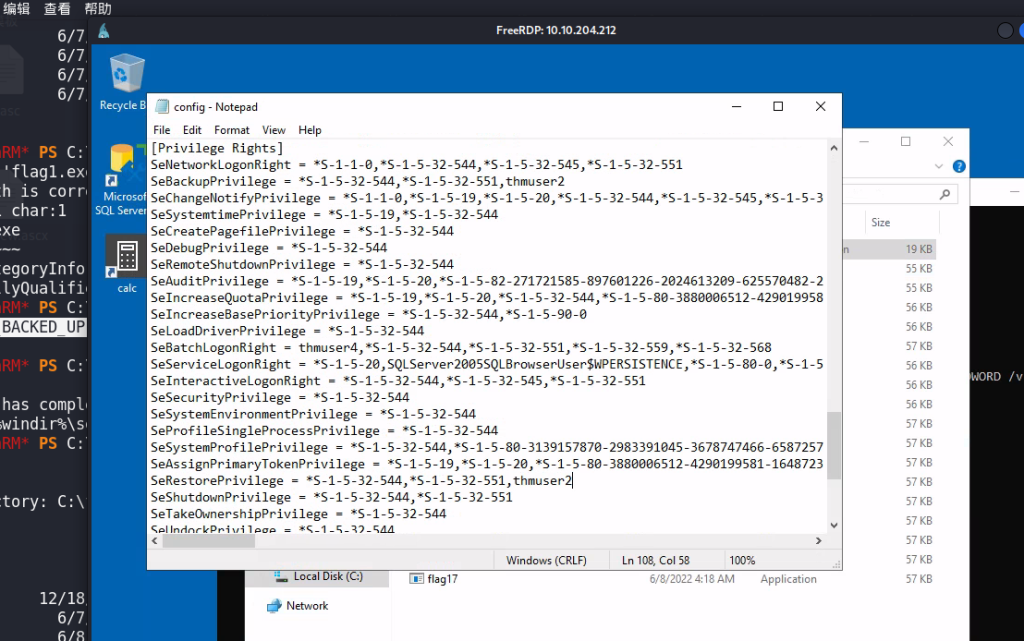The image size is (1024, 641).
Task: Click the BACKED_UP highlighted terminal text
Action: (x=43, y=327)
